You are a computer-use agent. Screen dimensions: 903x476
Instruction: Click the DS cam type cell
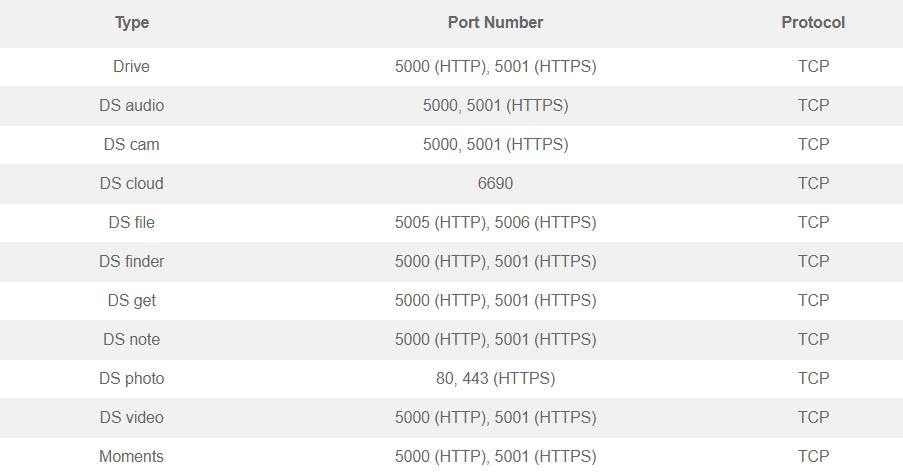tap(131, 144)
